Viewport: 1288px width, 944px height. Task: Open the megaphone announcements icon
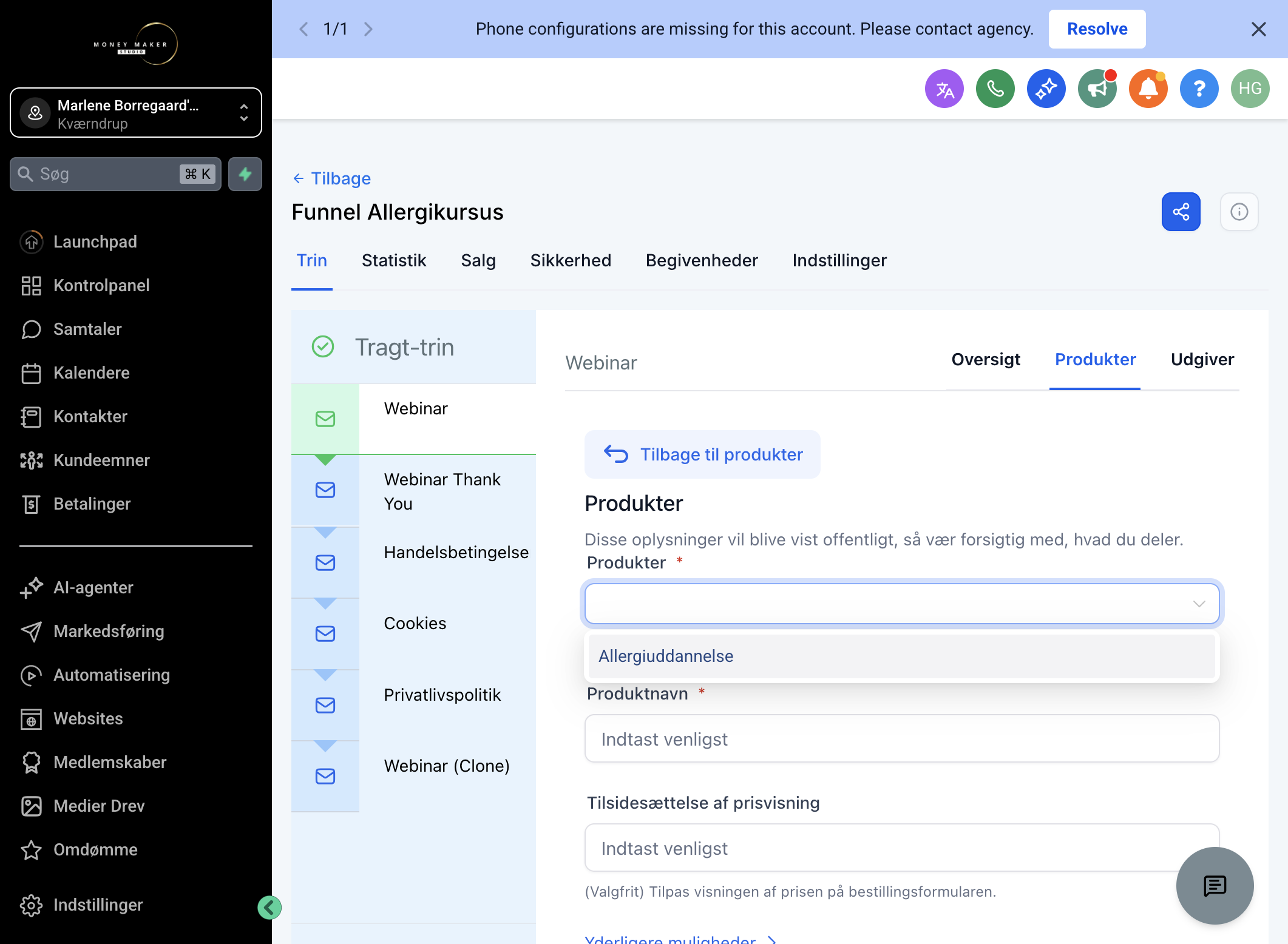tap(1097, 89)
